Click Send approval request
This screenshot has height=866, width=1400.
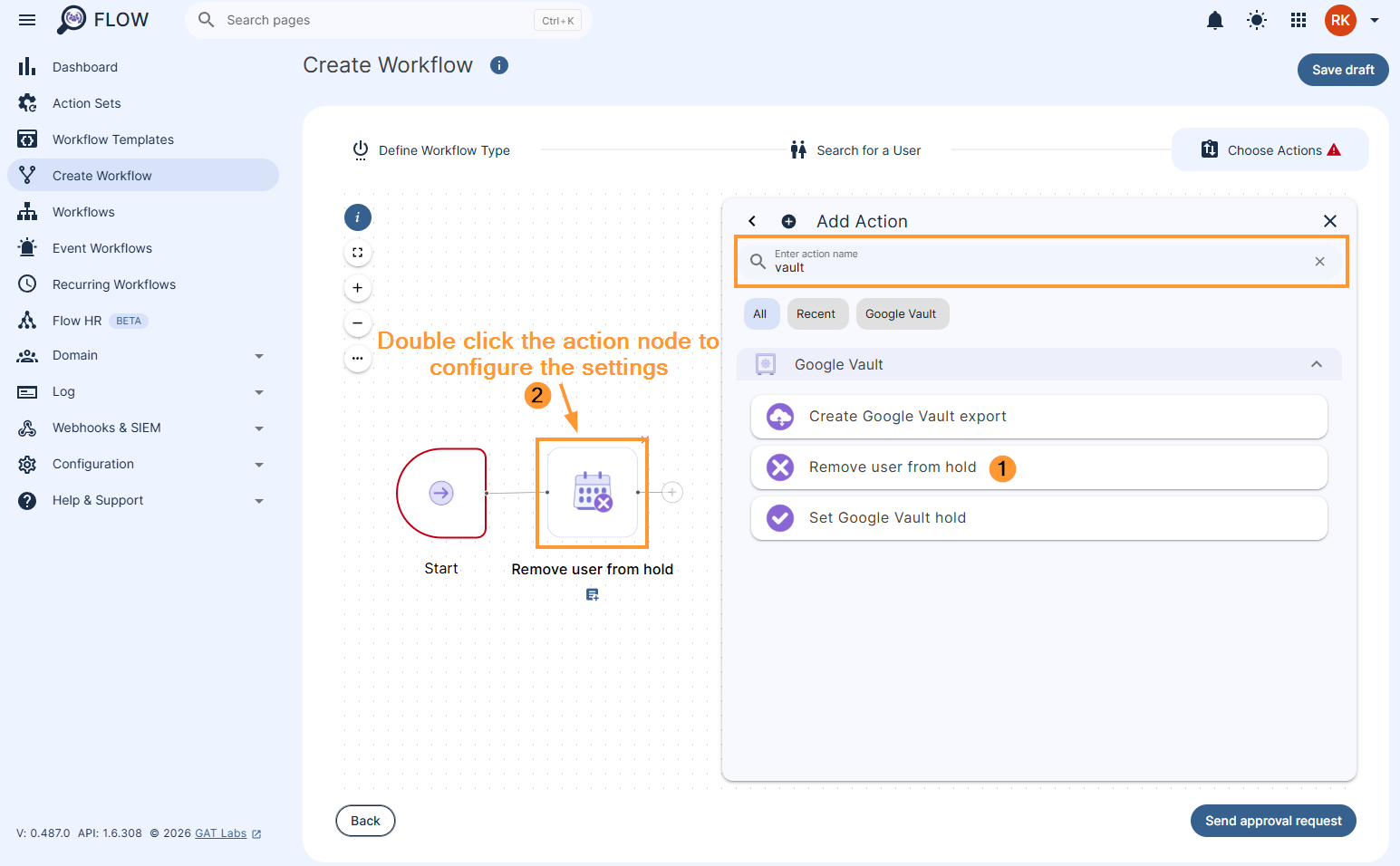pos(1273,821)
